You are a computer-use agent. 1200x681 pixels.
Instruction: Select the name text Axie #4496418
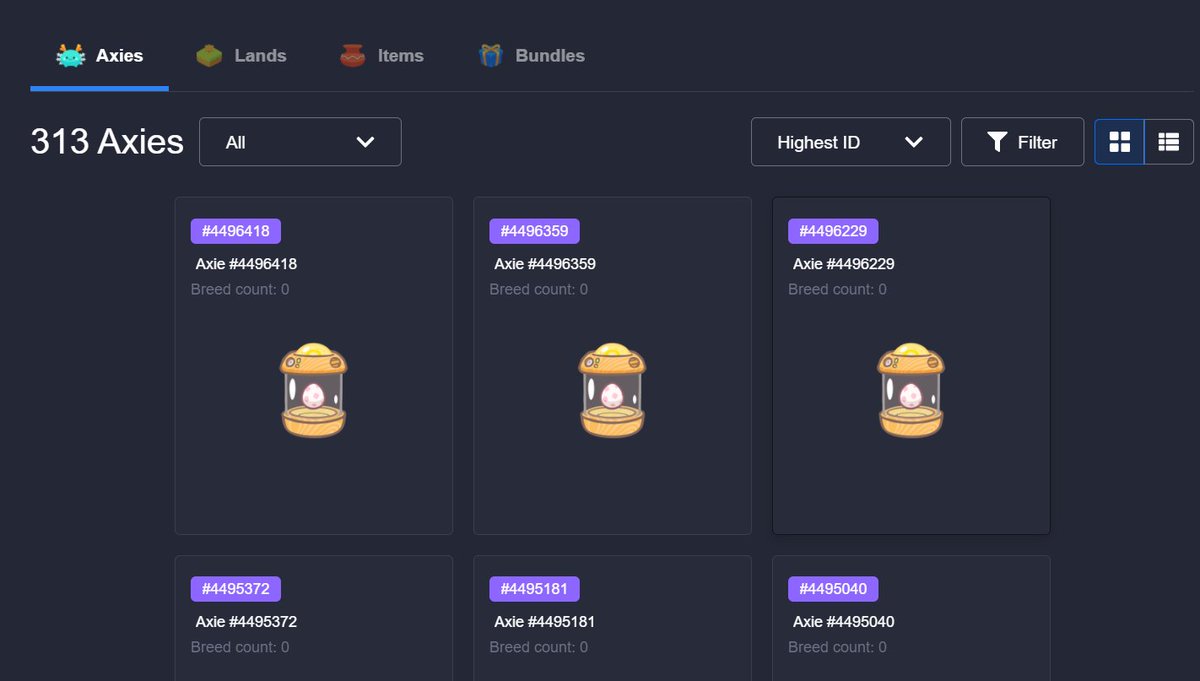coord(246,264)
